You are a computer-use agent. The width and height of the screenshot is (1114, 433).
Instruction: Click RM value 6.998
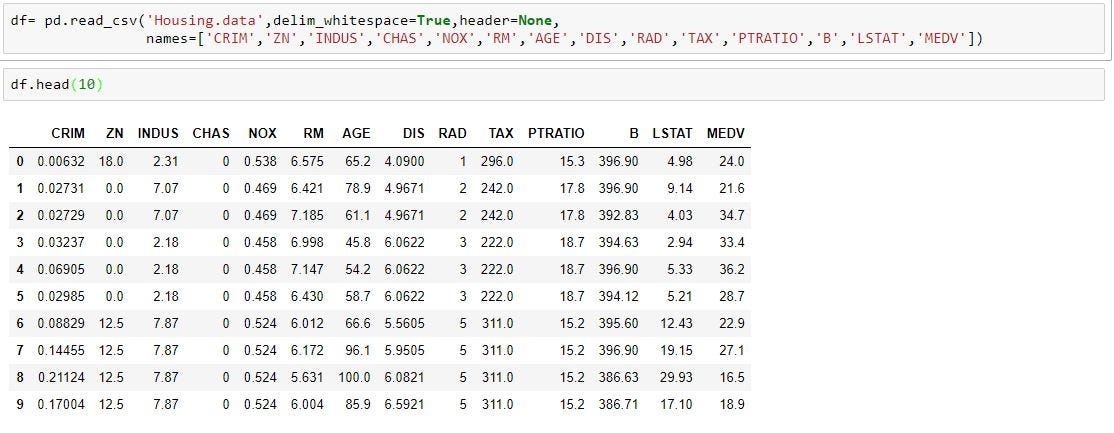click(307, 242)
